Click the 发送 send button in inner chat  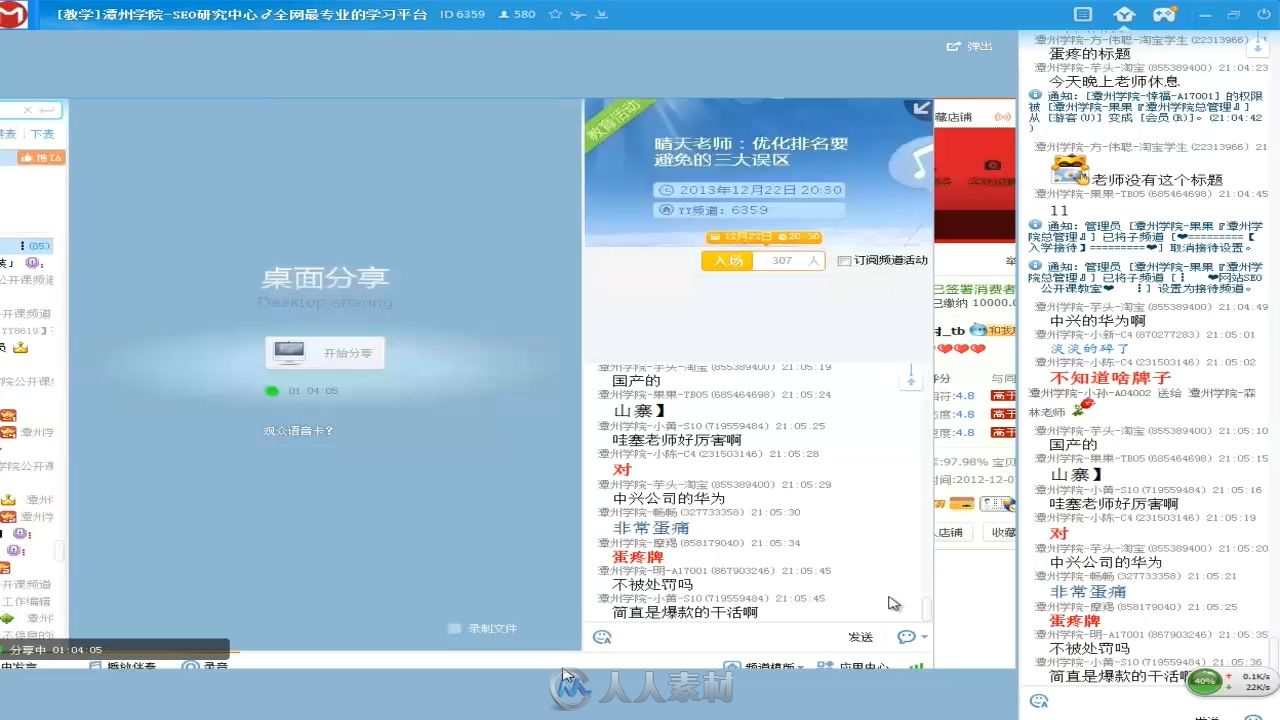861,637
